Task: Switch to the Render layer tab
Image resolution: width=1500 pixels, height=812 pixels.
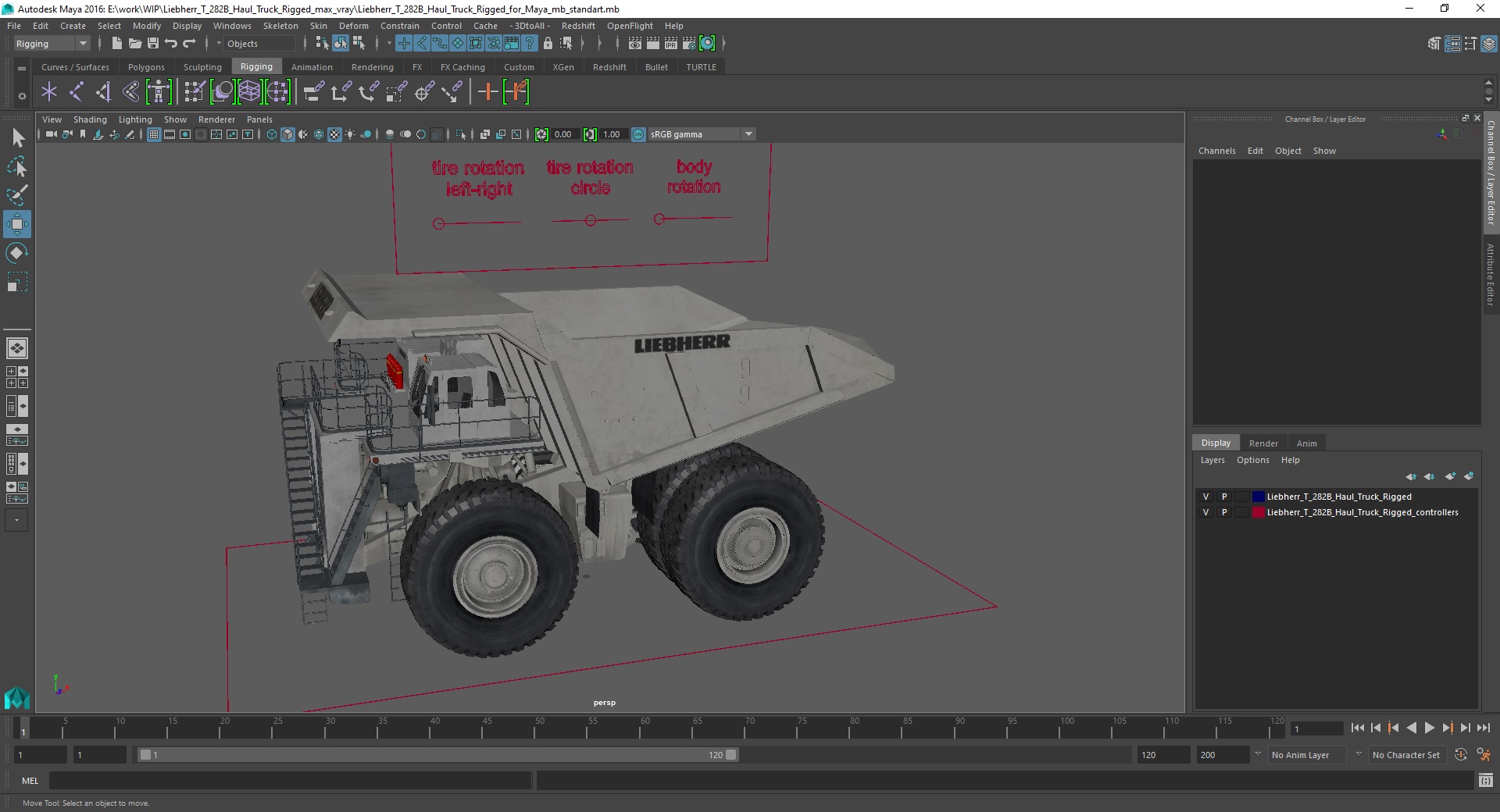Action: point(1263,443)
